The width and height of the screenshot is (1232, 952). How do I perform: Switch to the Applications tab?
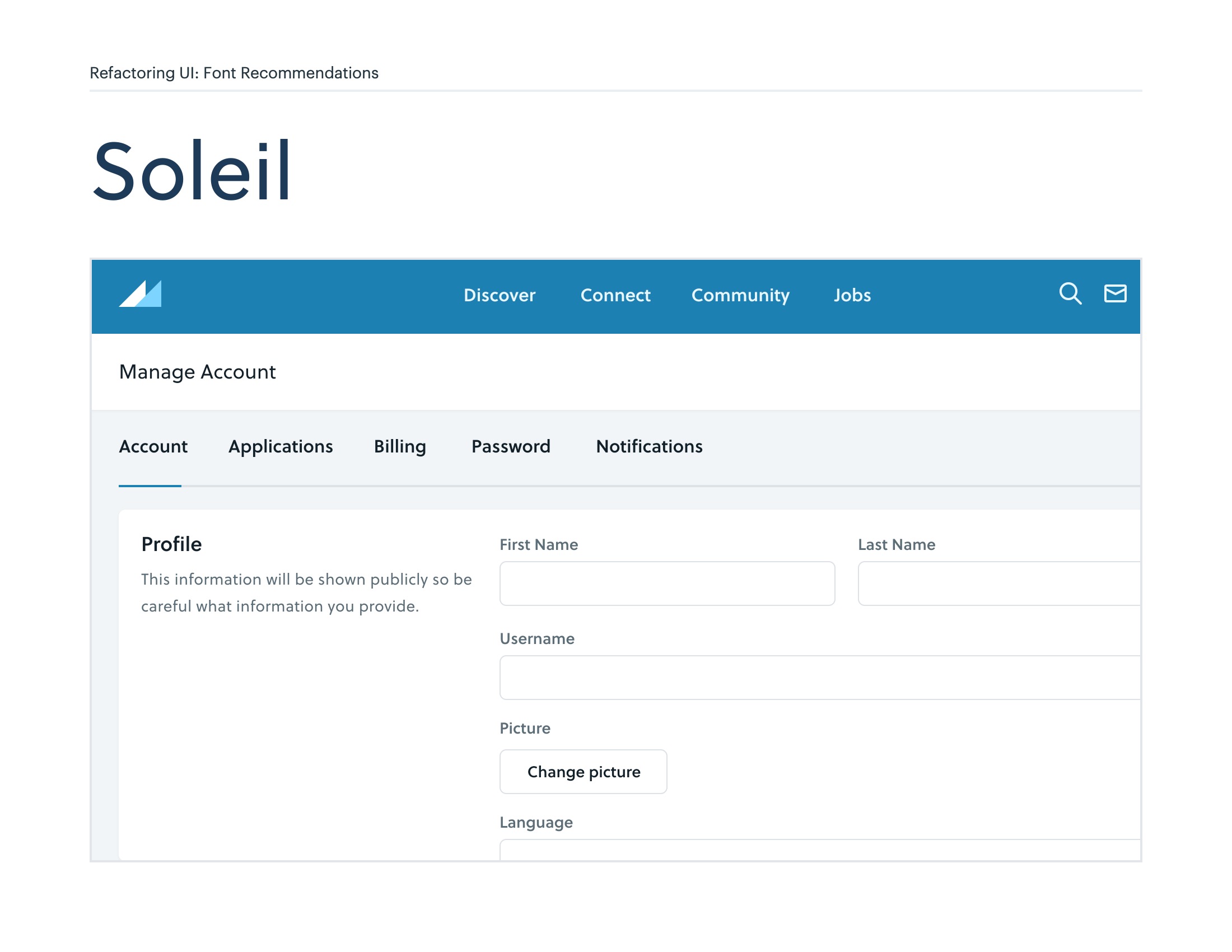pyautogui.click(x=281, y=447)
